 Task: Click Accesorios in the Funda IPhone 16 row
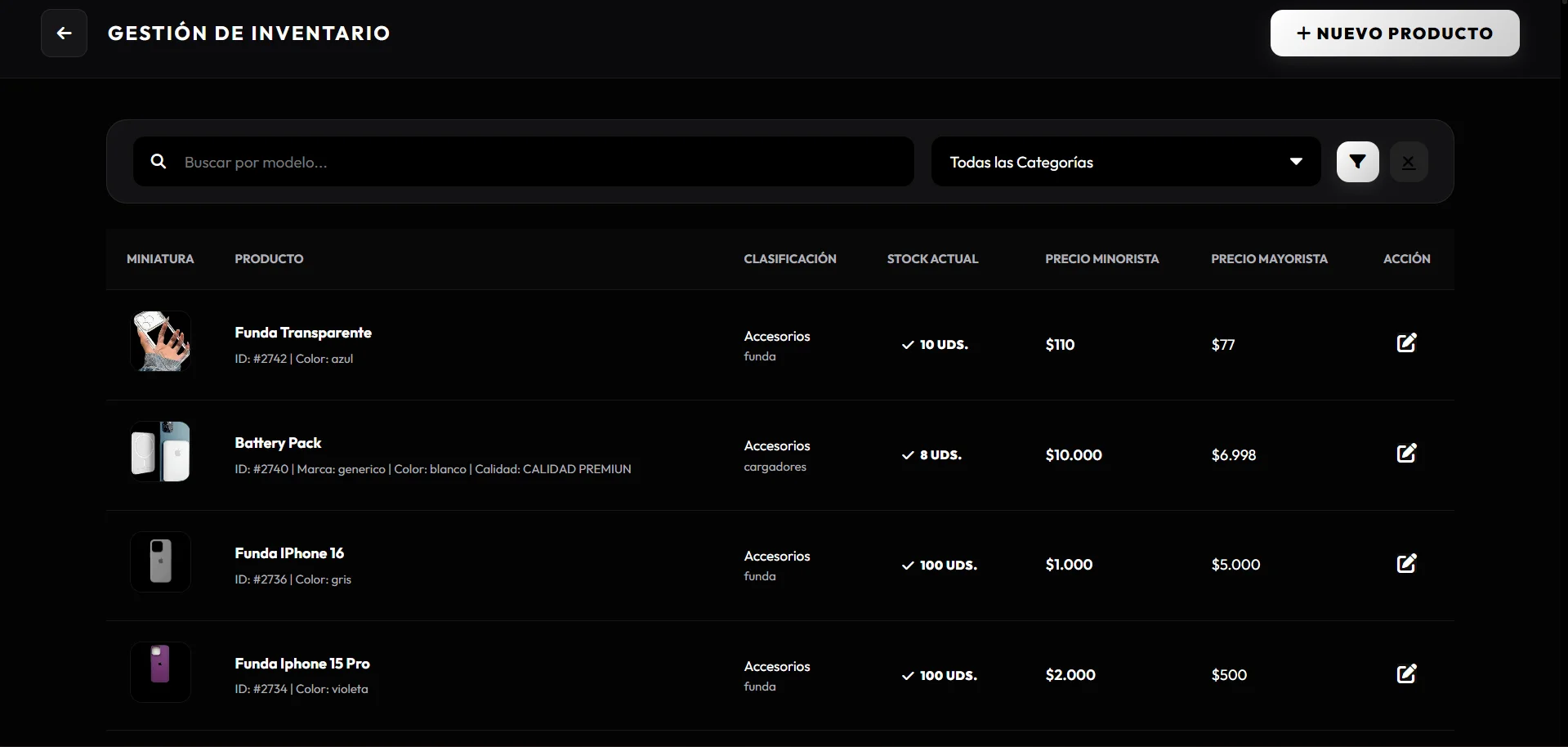pos(777,556)
